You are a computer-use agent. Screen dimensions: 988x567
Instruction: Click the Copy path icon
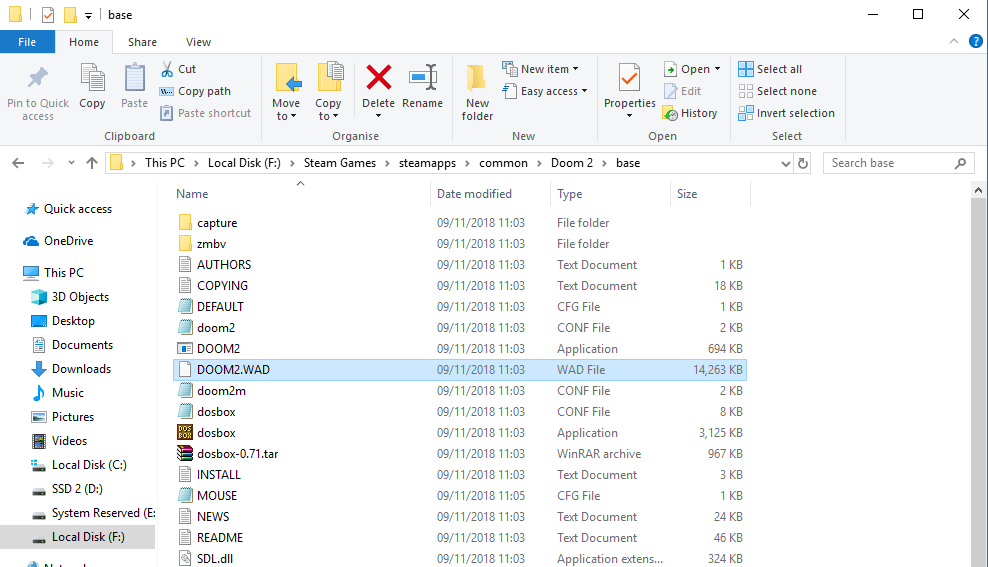(x=166, y=91)
